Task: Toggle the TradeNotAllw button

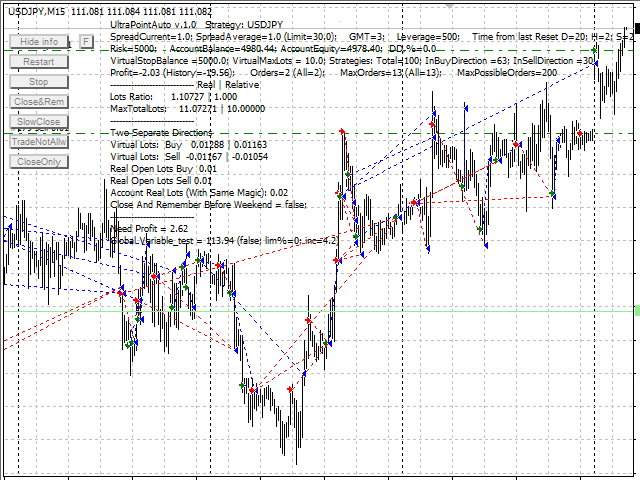Action: [39, 142]
